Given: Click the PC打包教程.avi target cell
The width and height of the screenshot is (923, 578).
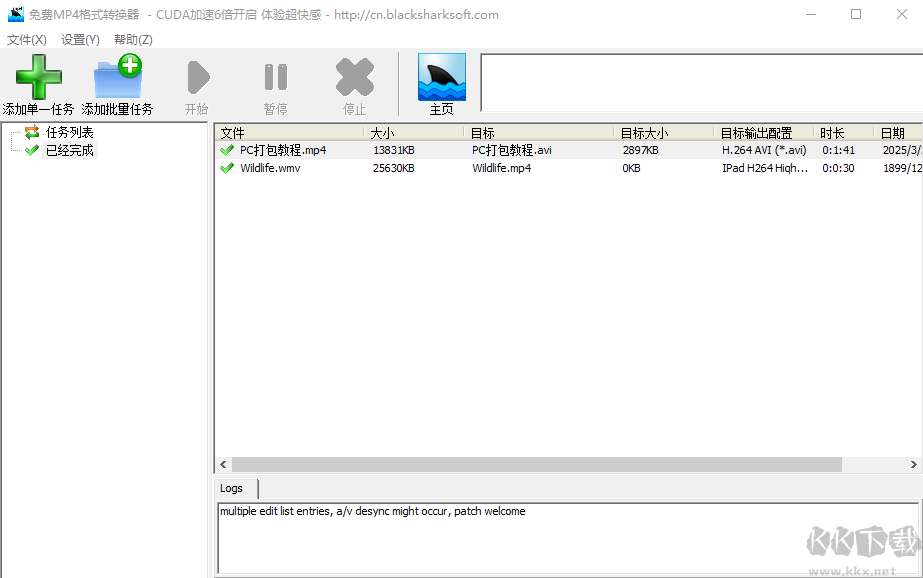Looking at the screenshot, I should (512, 150).
